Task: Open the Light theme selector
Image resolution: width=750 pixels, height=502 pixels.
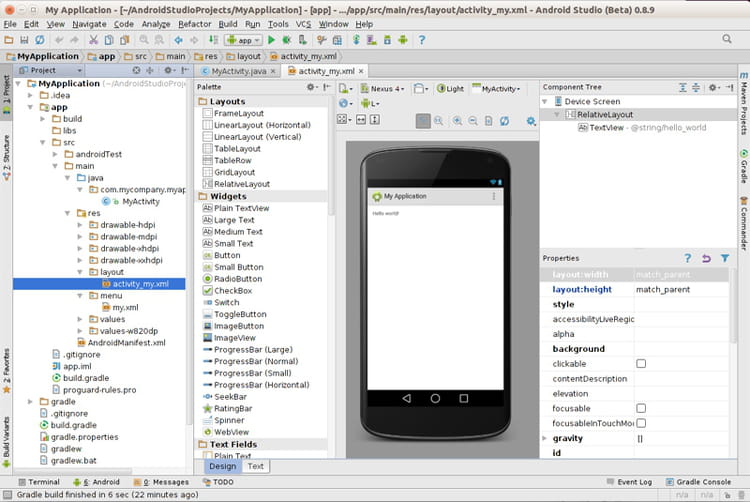Action: (x=450, y=88)
